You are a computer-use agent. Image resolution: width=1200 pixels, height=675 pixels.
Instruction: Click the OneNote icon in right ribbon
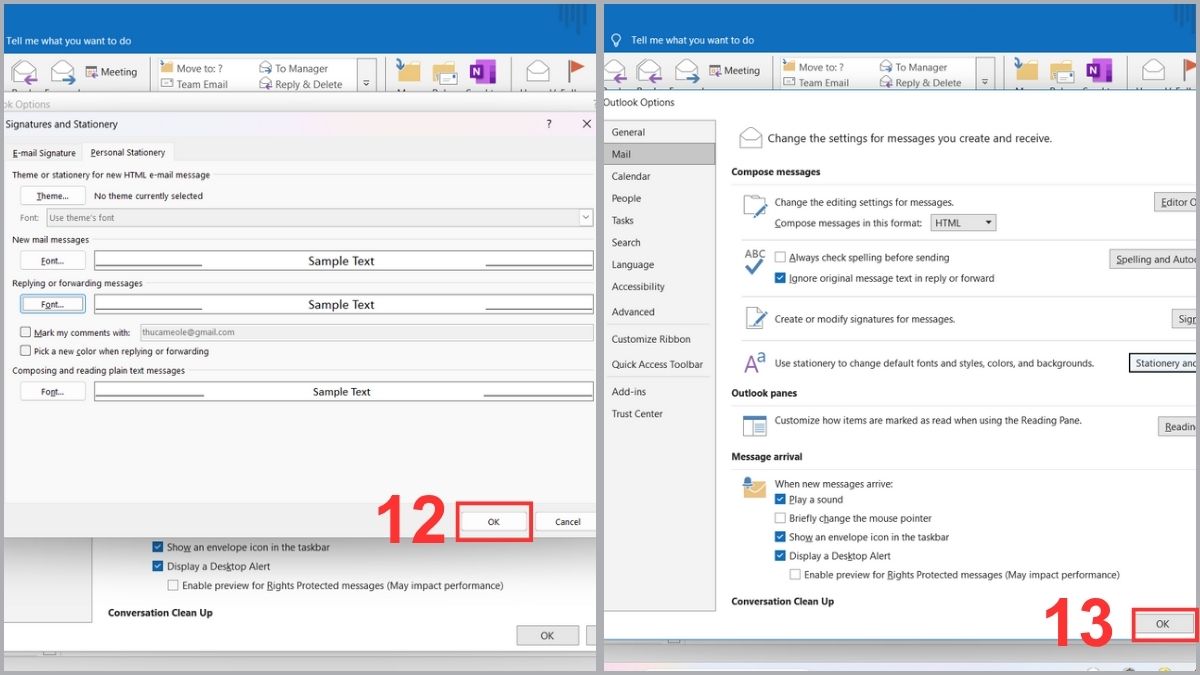pyautogui.click(x=1098, y=71)
